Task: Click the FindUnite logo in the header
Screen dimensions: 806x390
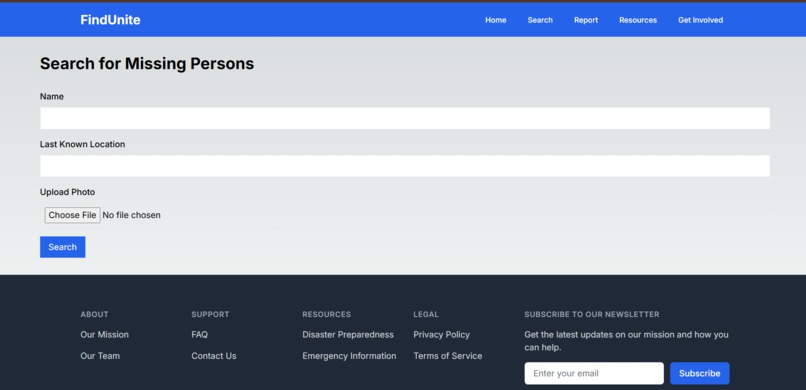Action: pos(110,20)
